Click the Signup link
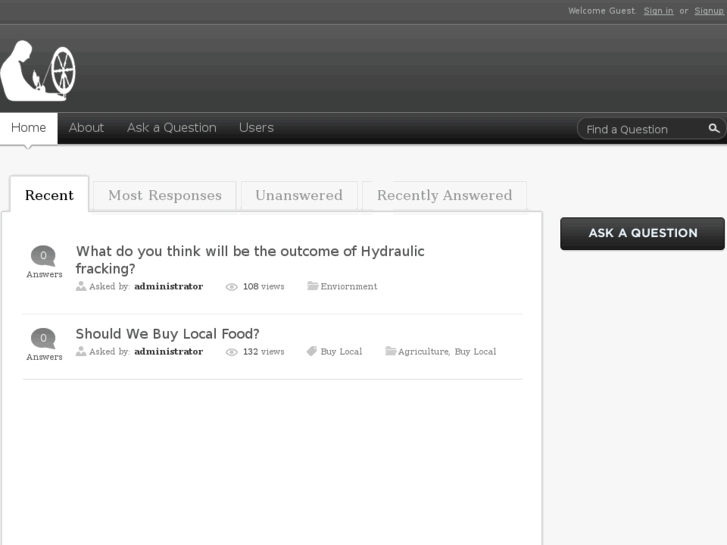This screenshot has height=545, width=727. (x=709, y=11)
